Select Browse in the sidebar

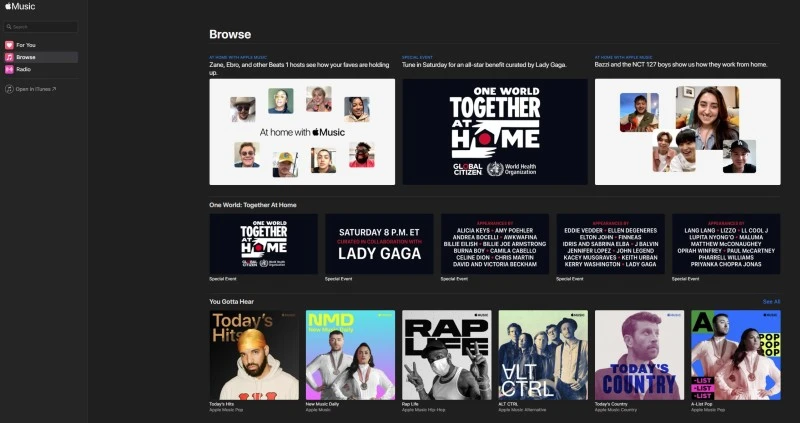point(41,57)
